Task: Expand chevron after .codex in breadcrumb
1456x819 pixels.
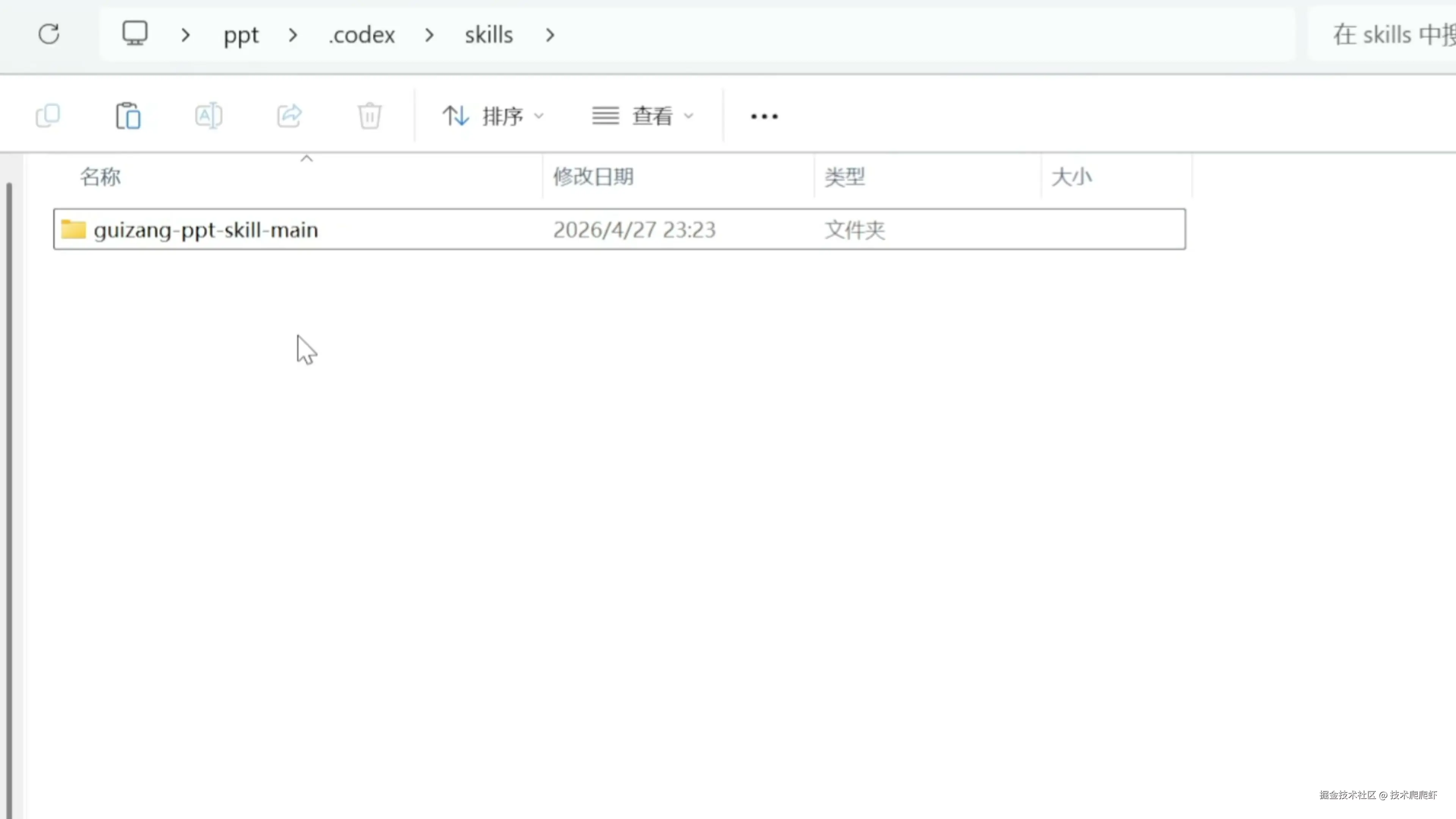Action: [430, 35]
